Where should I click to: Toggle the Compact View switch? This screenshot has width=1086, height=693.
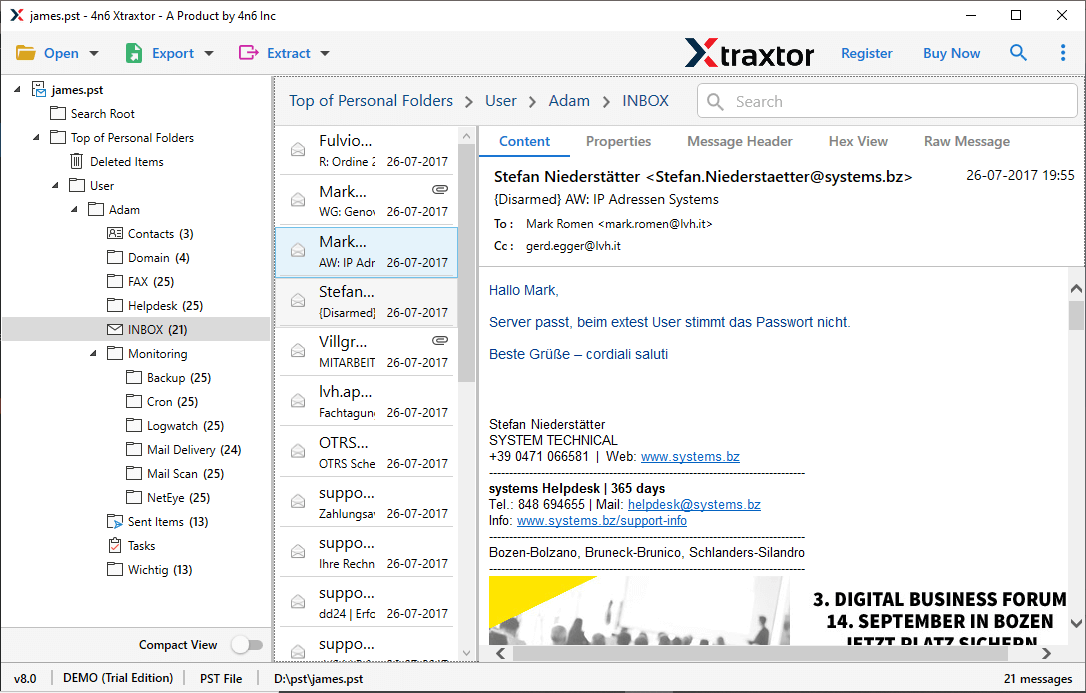coord(246,645)
